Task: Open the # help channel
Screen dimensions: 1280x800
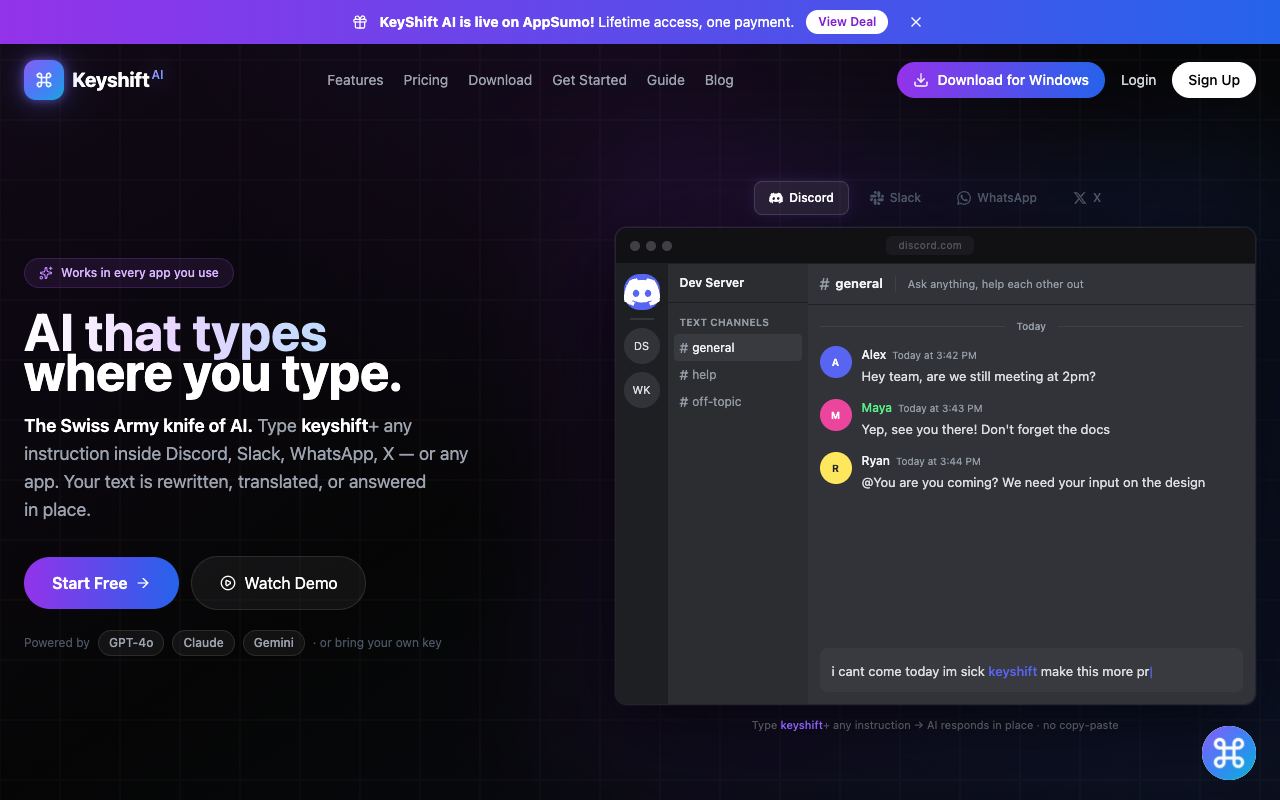Action: click(737, 375)
